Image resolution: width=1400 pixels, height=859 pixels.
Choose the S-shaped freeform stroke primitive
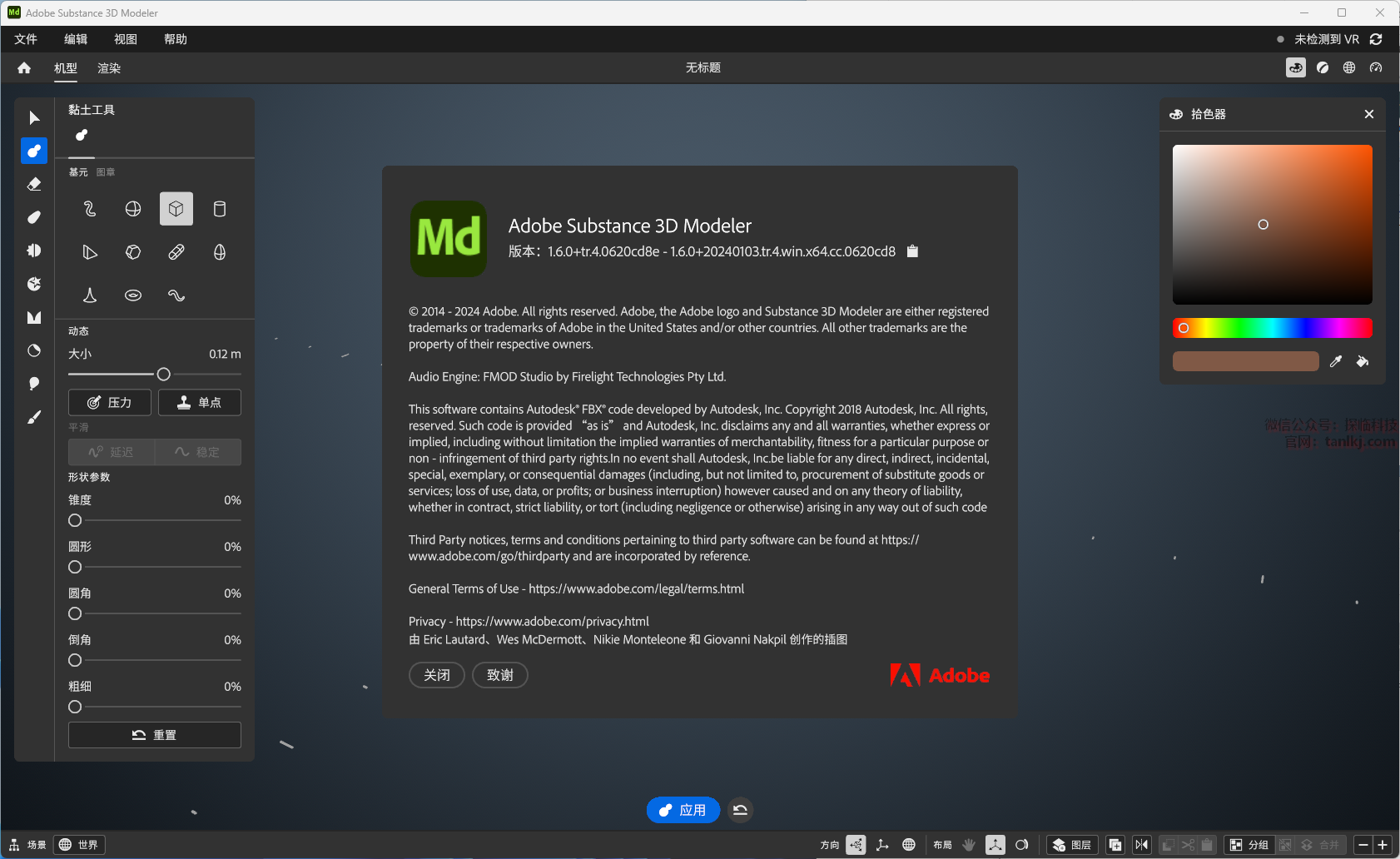click(x=90, y=209)
